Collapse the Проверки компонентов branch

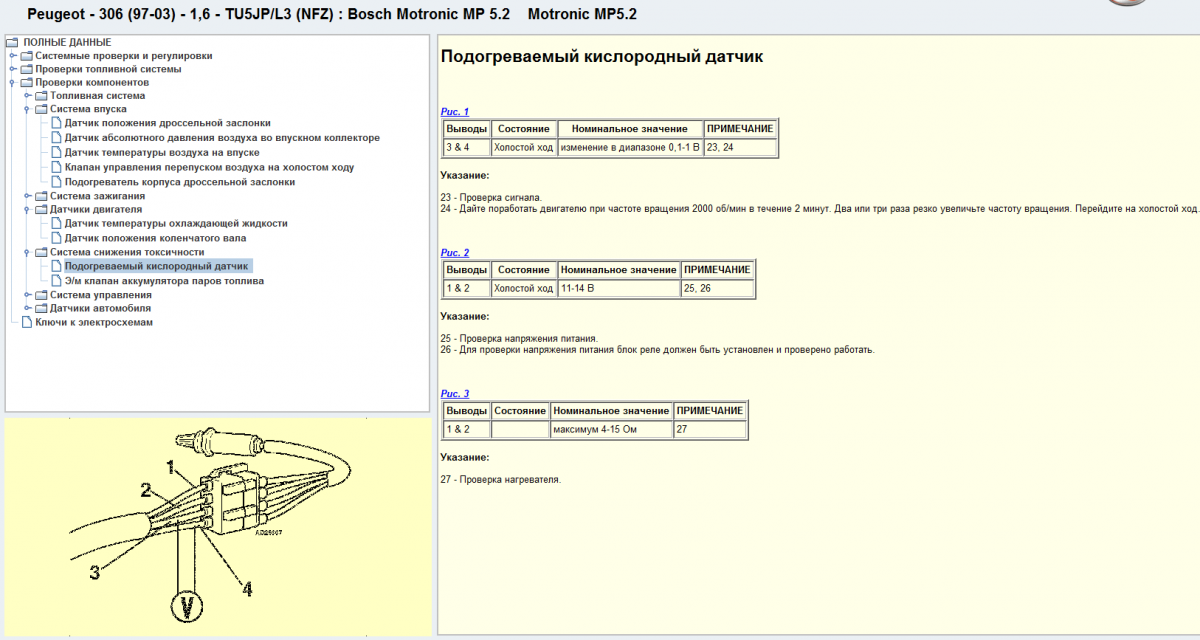click(13, 83)
